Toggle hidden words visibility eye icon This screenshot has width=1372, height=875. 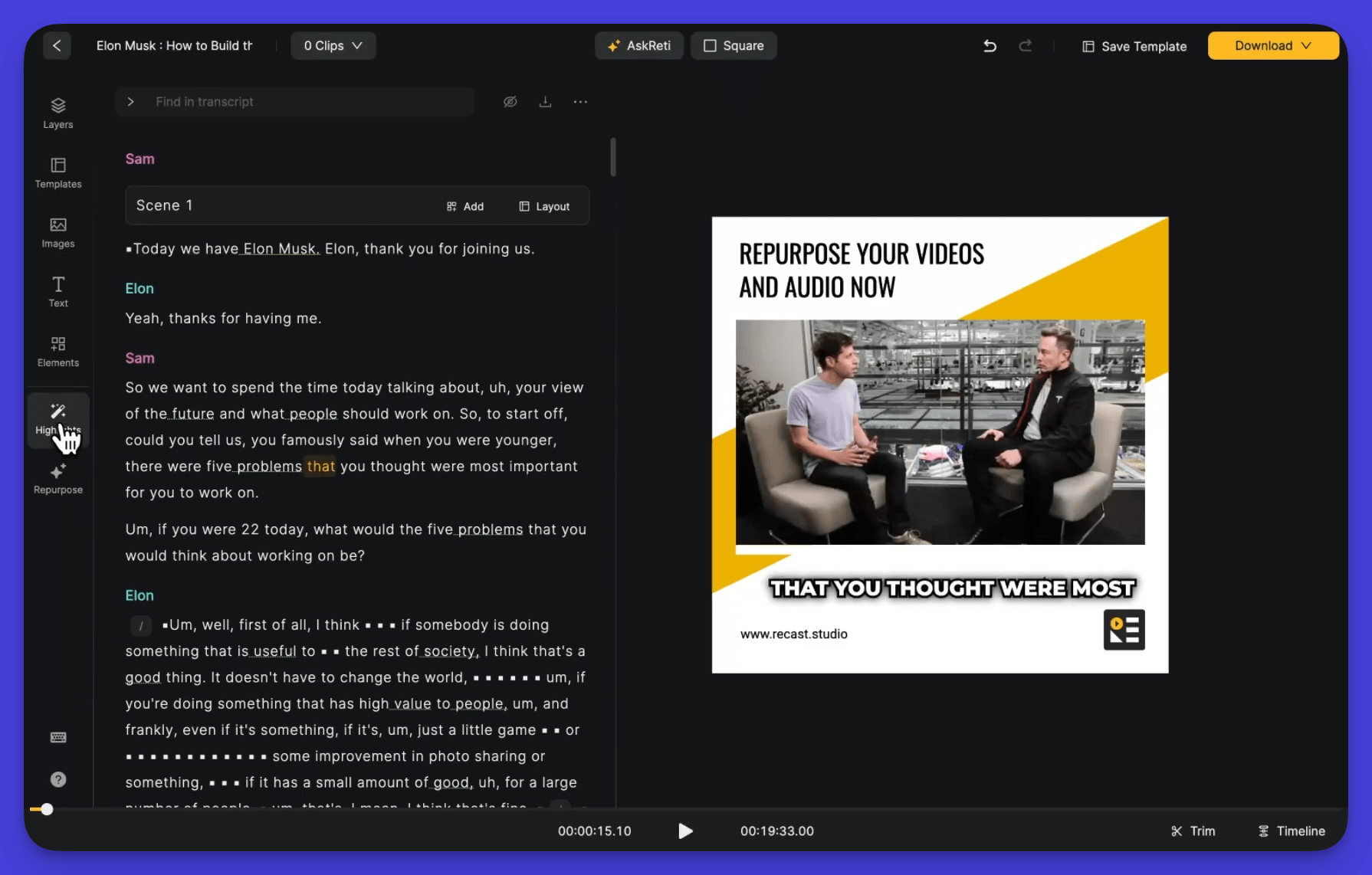tap(510, 101)
